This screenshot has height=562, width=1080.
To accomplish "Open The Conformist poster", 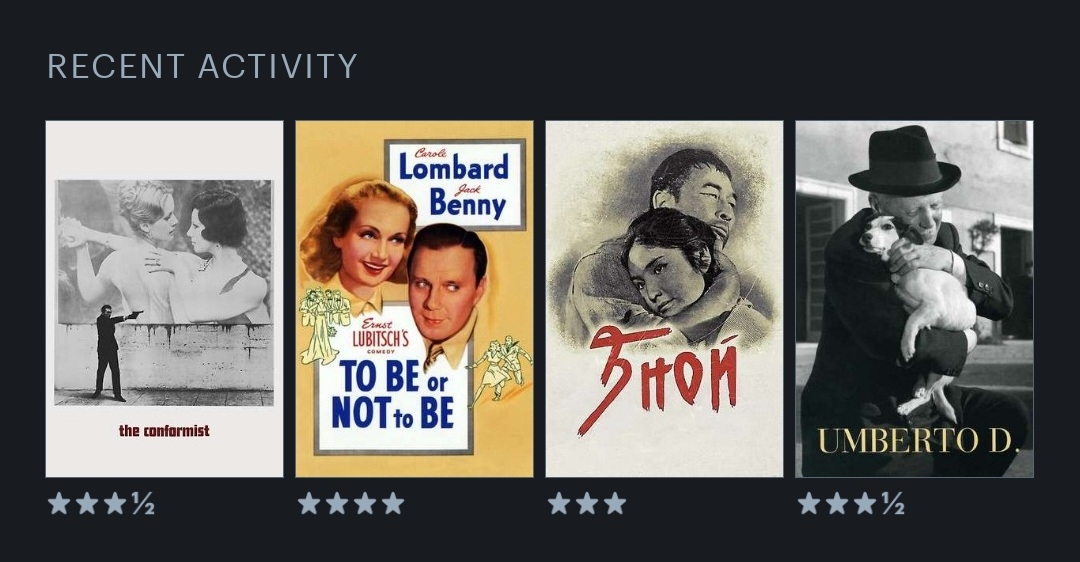I will tap(164, 299).
